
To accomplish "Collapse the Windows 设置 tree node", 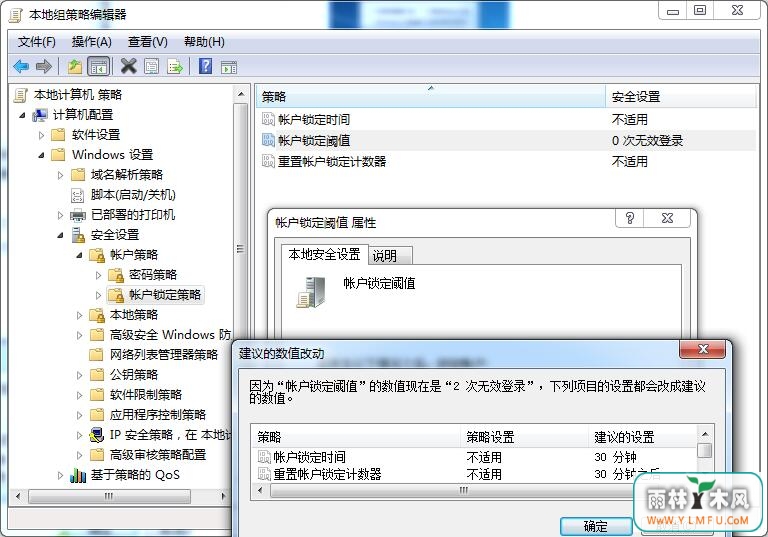I will pyautogui.click(x=41, y=155).
